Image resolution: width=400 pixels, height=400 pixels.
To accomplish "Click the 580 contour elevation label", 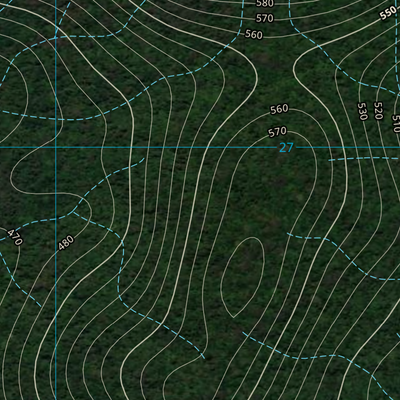I will coord(265,4).
